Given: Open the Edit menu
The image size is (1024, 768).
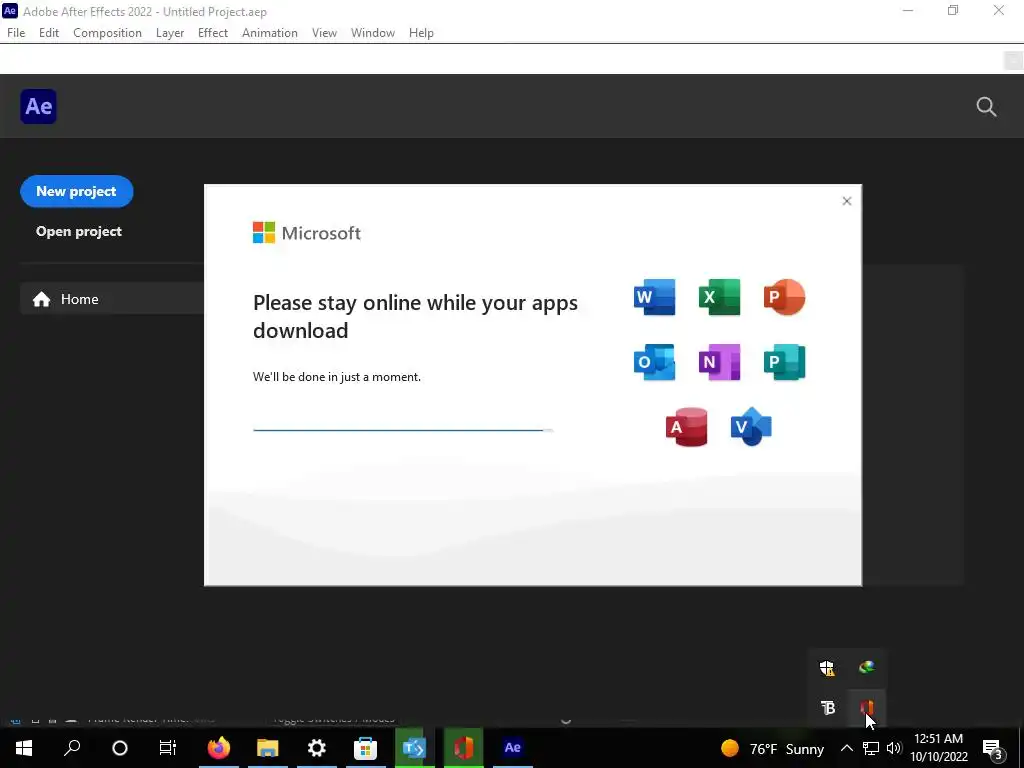Looking at the screenshot, I should tap(49, 33).
